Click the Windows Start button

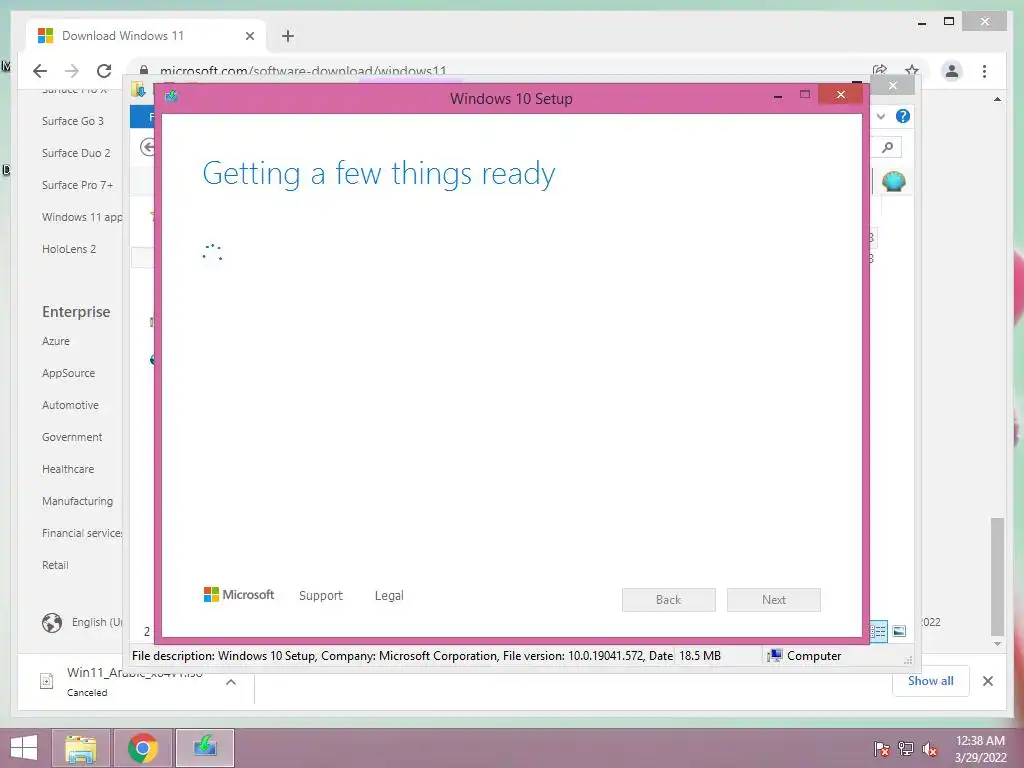[24, 748]
